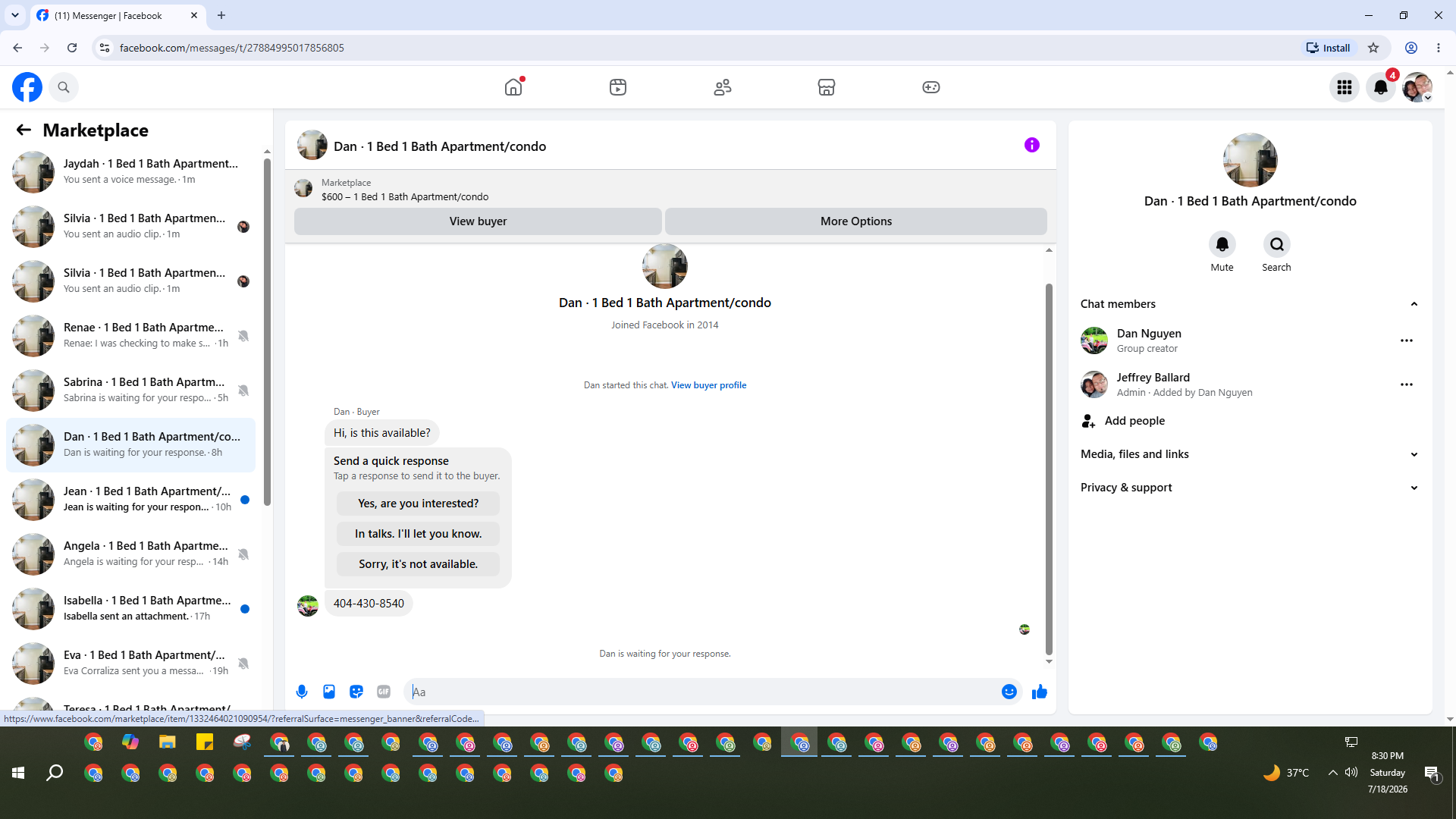
Task: Open a new browser tab
Action: pos(221,15)
